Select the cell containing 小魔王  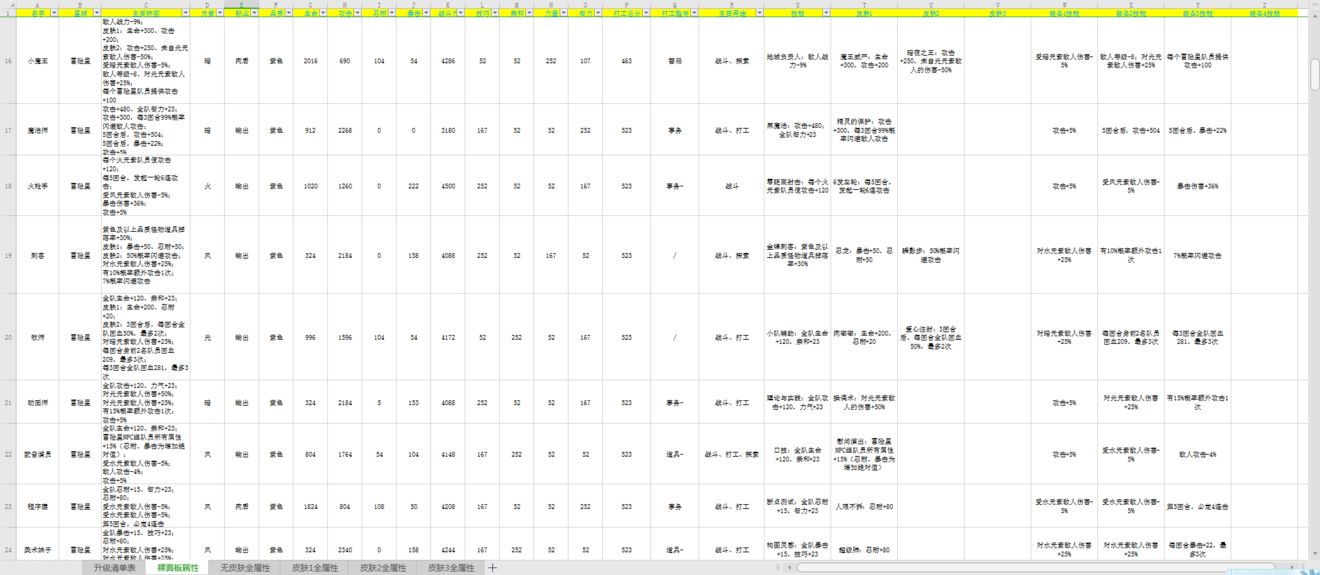click(37, 61)
